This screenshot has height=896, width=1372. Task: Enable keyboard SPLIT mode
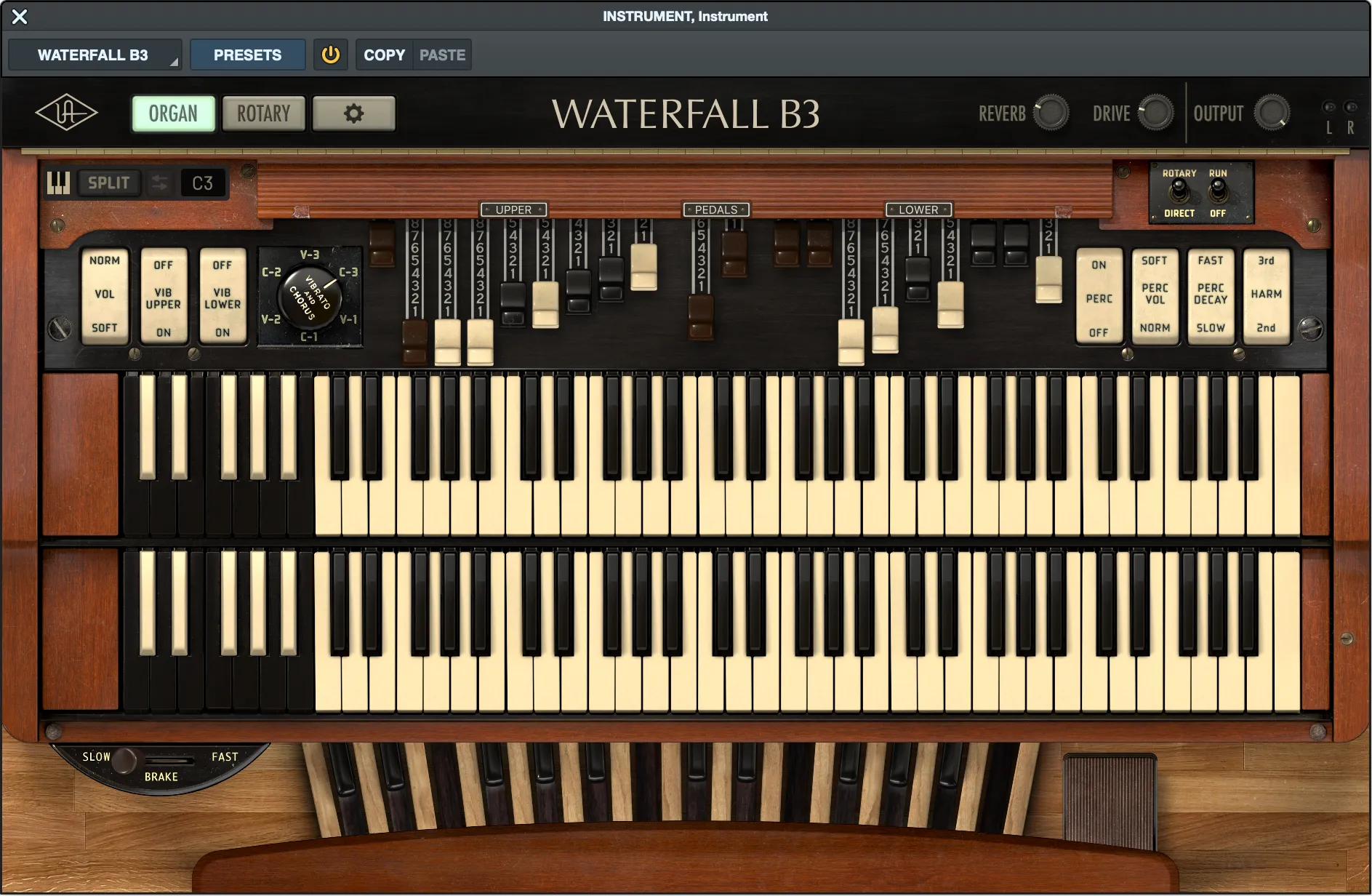point(109,183)
